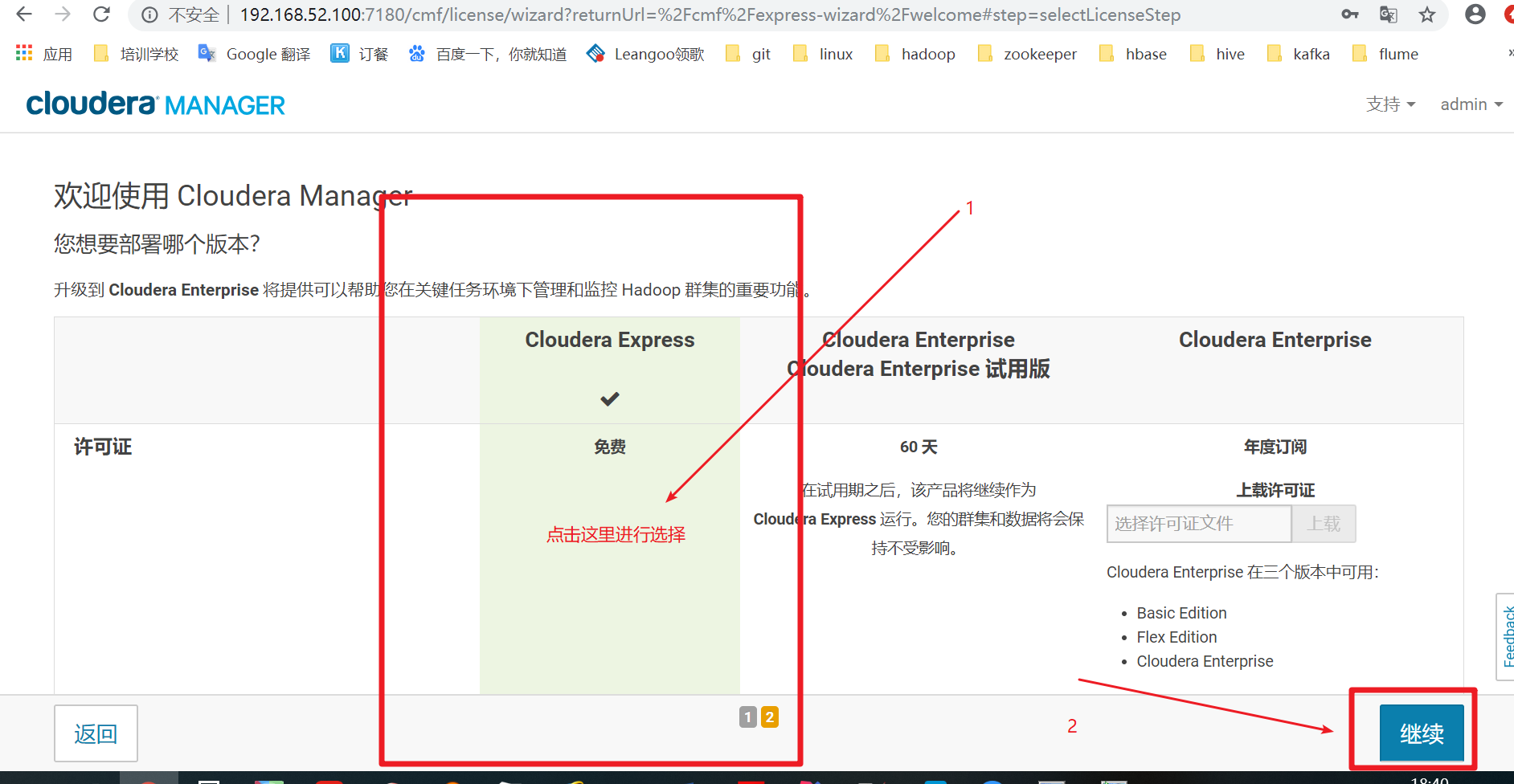1514x784 pixels.
Task: Click the Basic Edition list item
Action: 1181,613
